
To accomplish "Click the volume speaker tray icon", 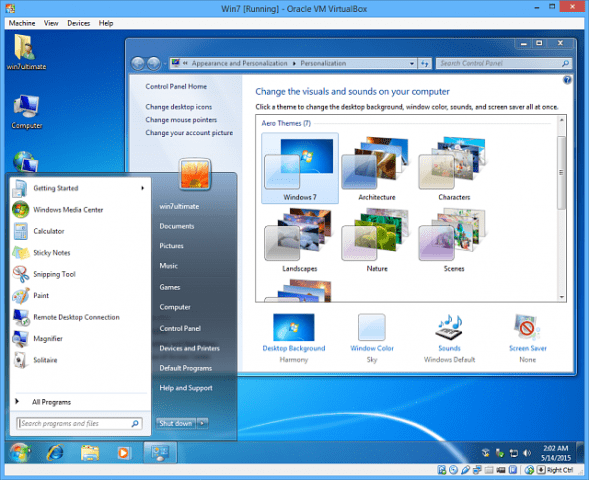I will tap(527, 453).
